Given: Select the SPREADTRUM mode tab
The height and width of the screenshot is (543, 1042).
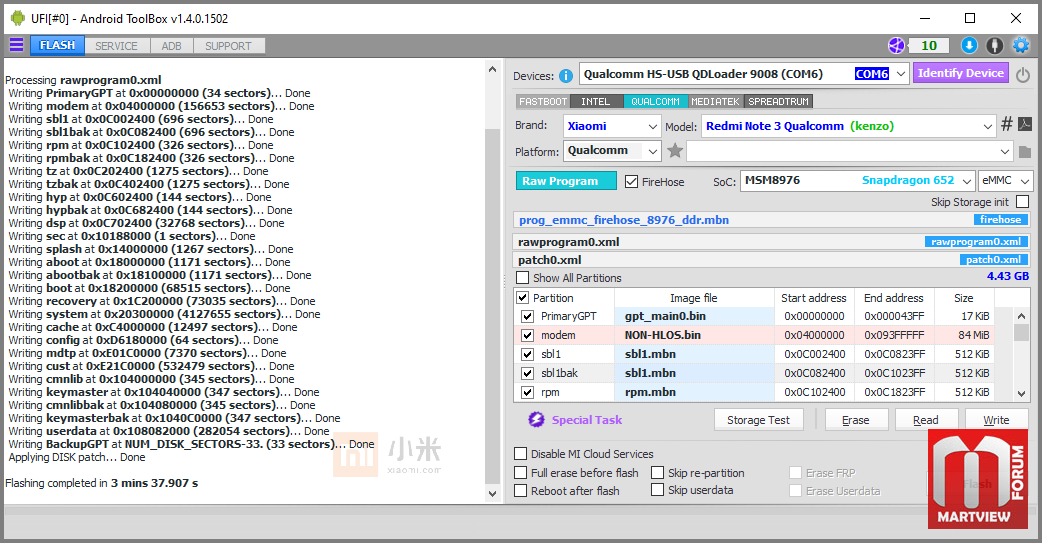Looking at the screenshot, I should 778,102.
